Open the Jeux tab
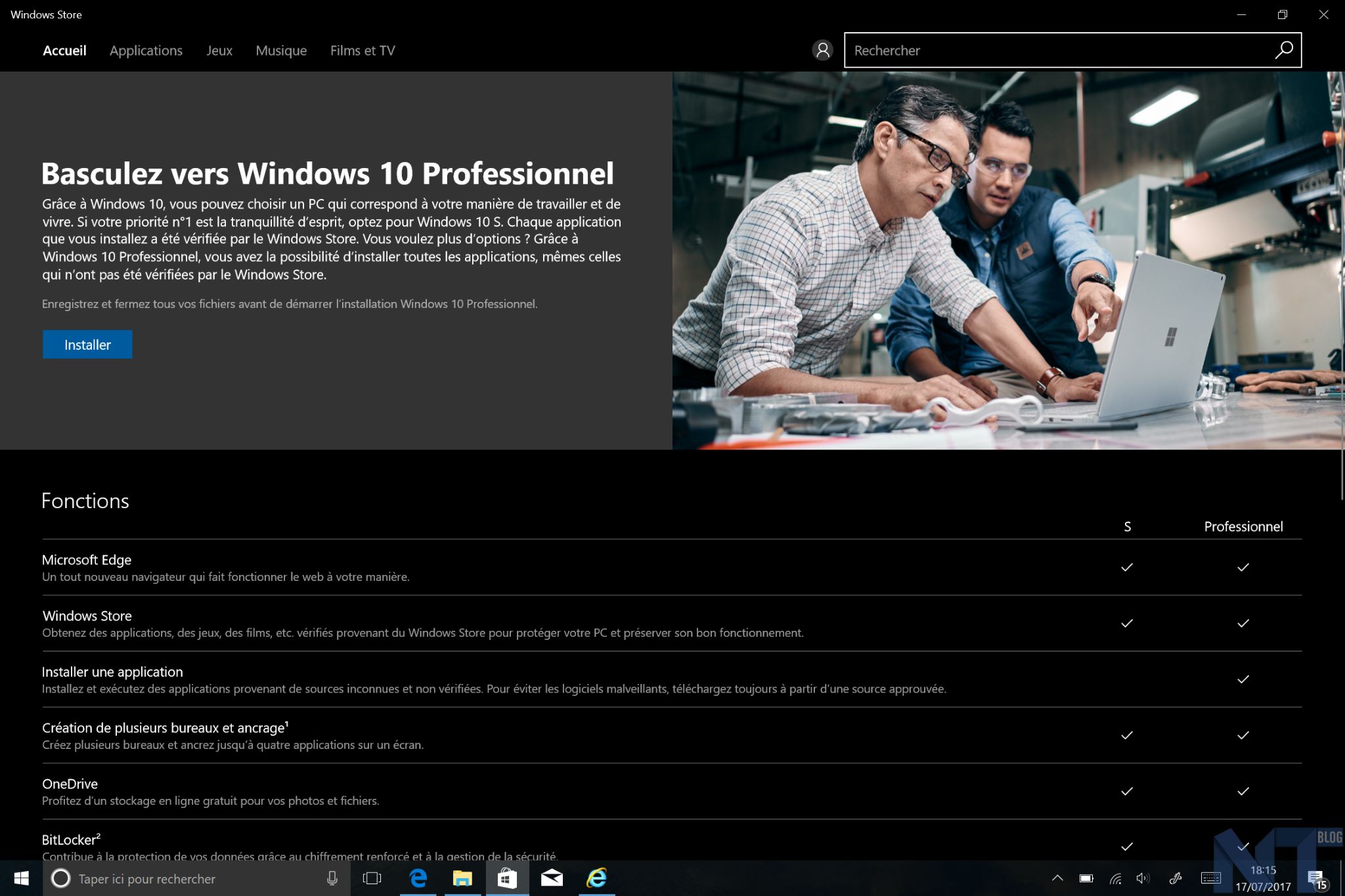The height and width of the screenshot is (896, 1345). (x=219, y=51)
